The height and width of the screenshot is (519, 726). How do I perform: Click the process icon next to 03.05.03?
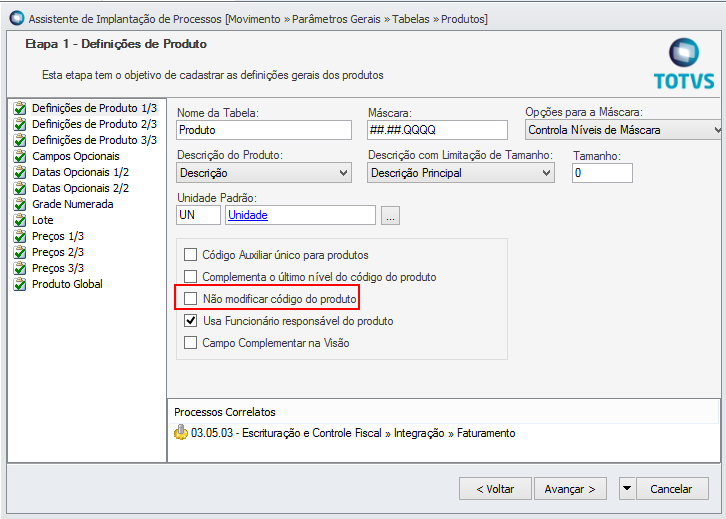pos(181,432)
